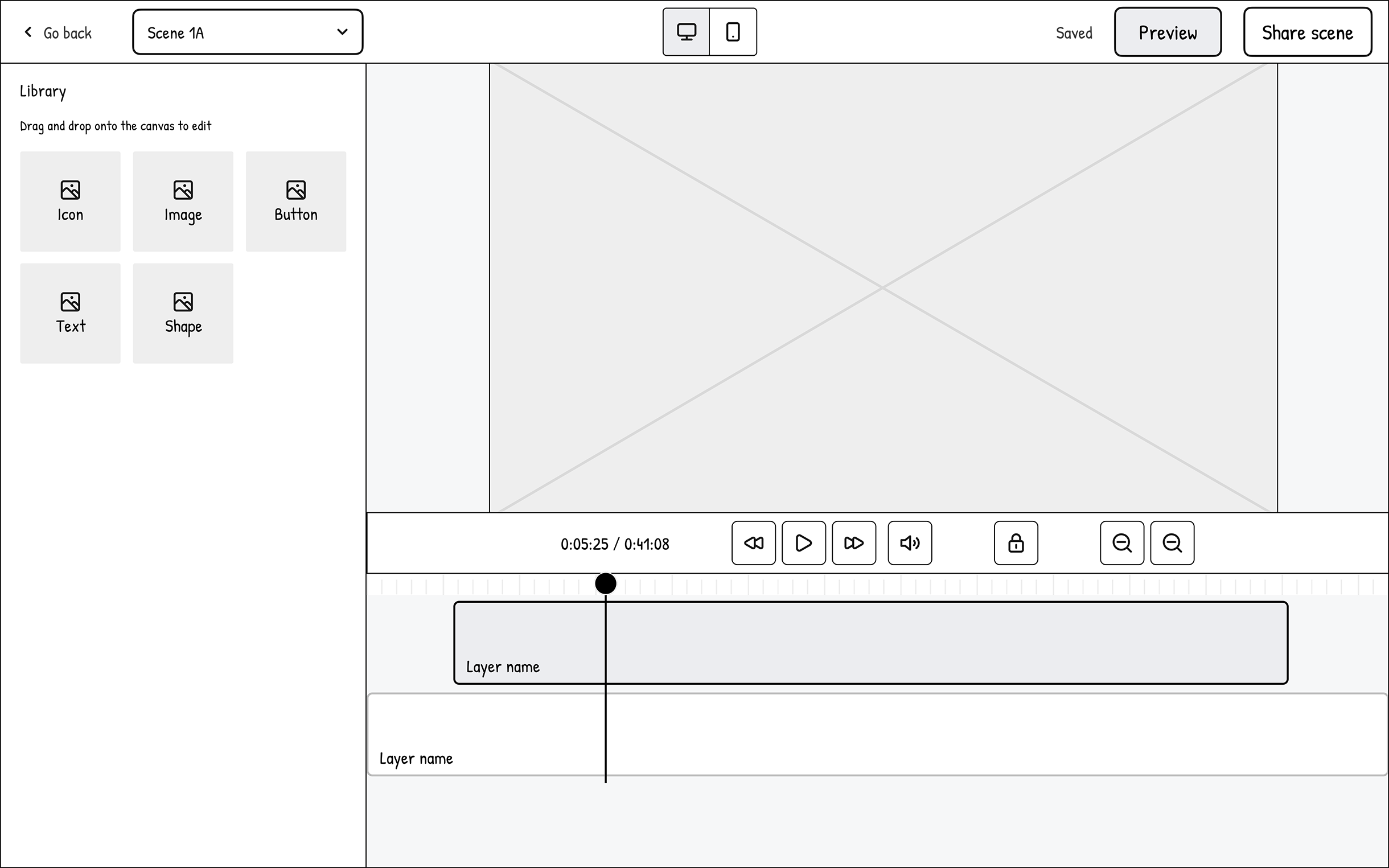Click the Saved status text
The image size is (1389, 868).
coord(1074,33)
